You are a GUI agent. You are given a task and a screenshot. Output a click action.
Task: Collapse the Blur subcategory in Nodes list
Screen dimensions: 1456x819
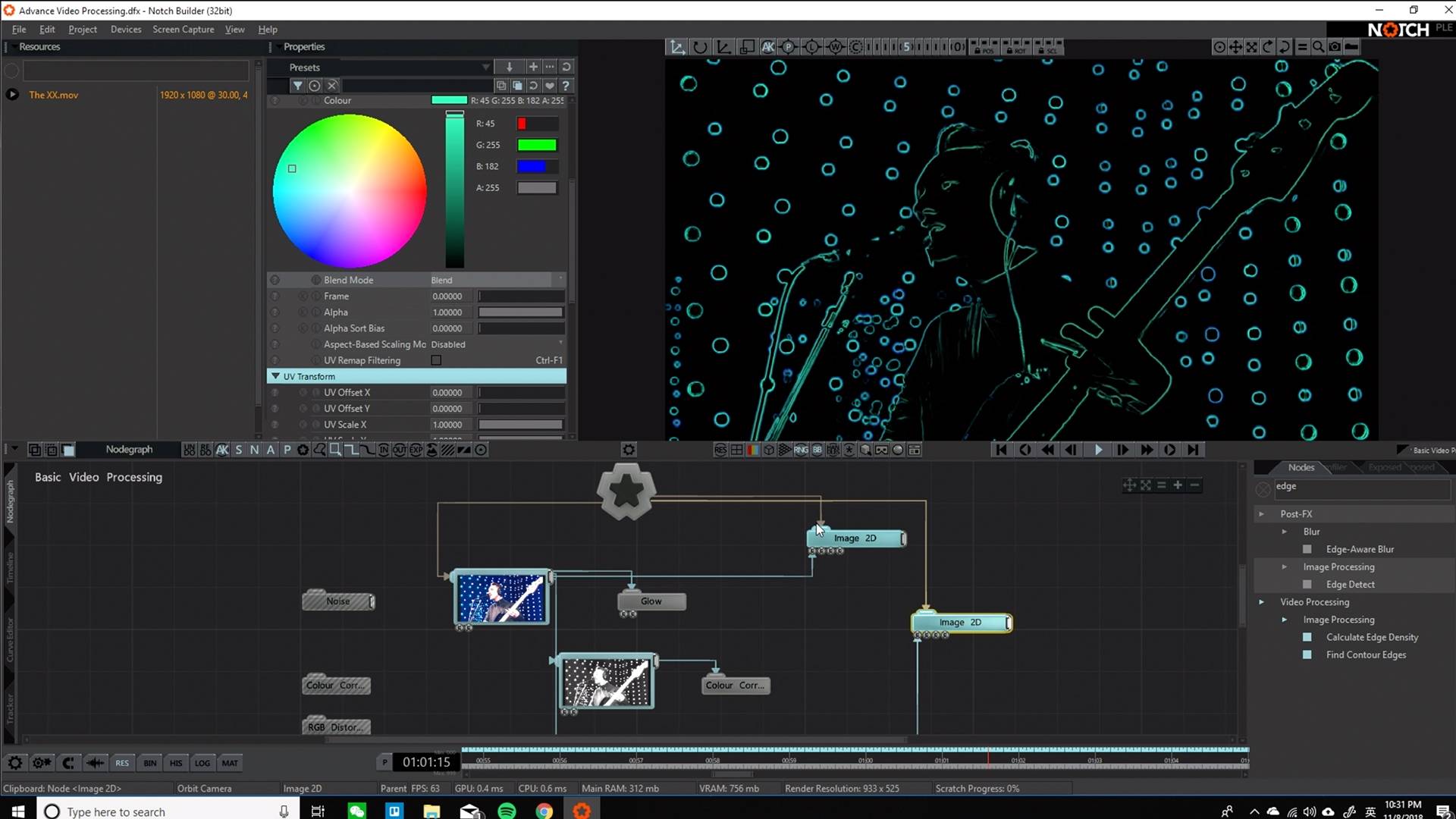coord(1285,532)
